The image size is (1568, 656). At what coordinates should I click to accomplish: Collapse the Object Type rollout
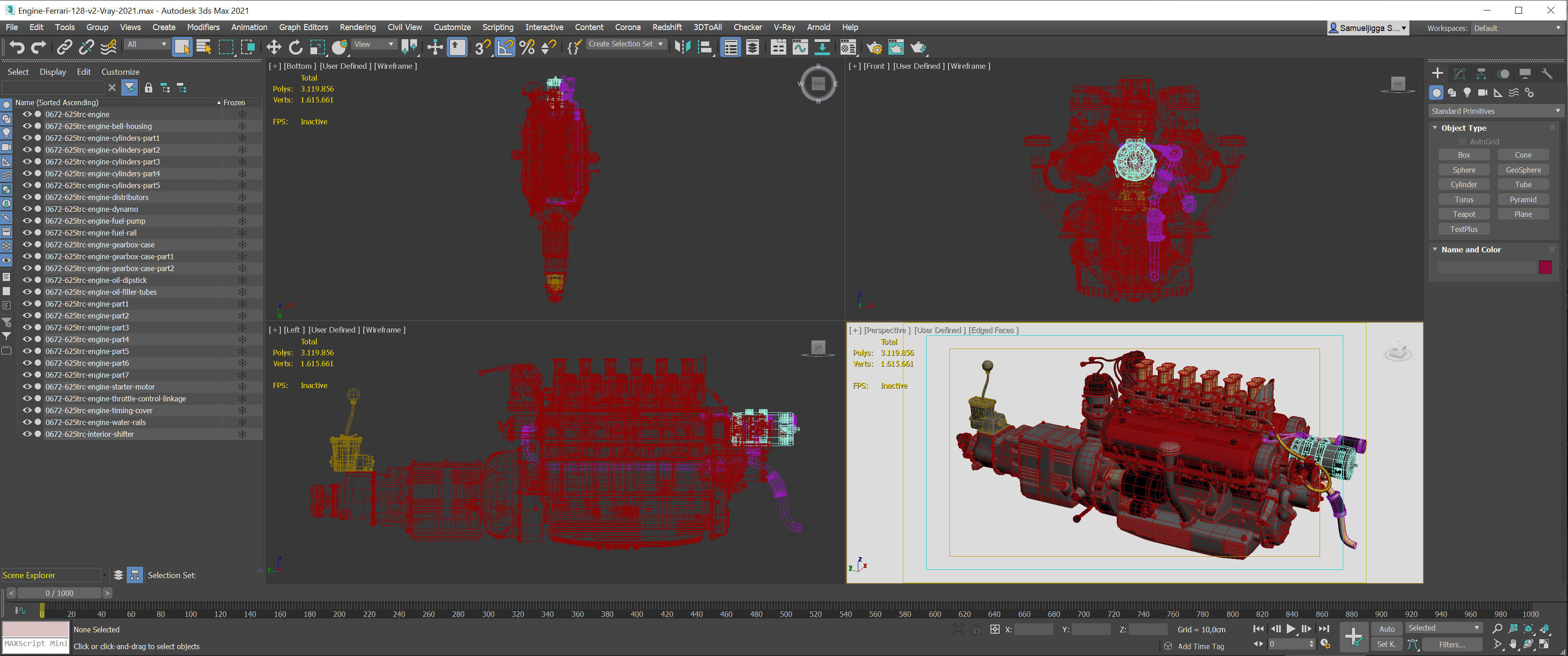click(1435, 128)
